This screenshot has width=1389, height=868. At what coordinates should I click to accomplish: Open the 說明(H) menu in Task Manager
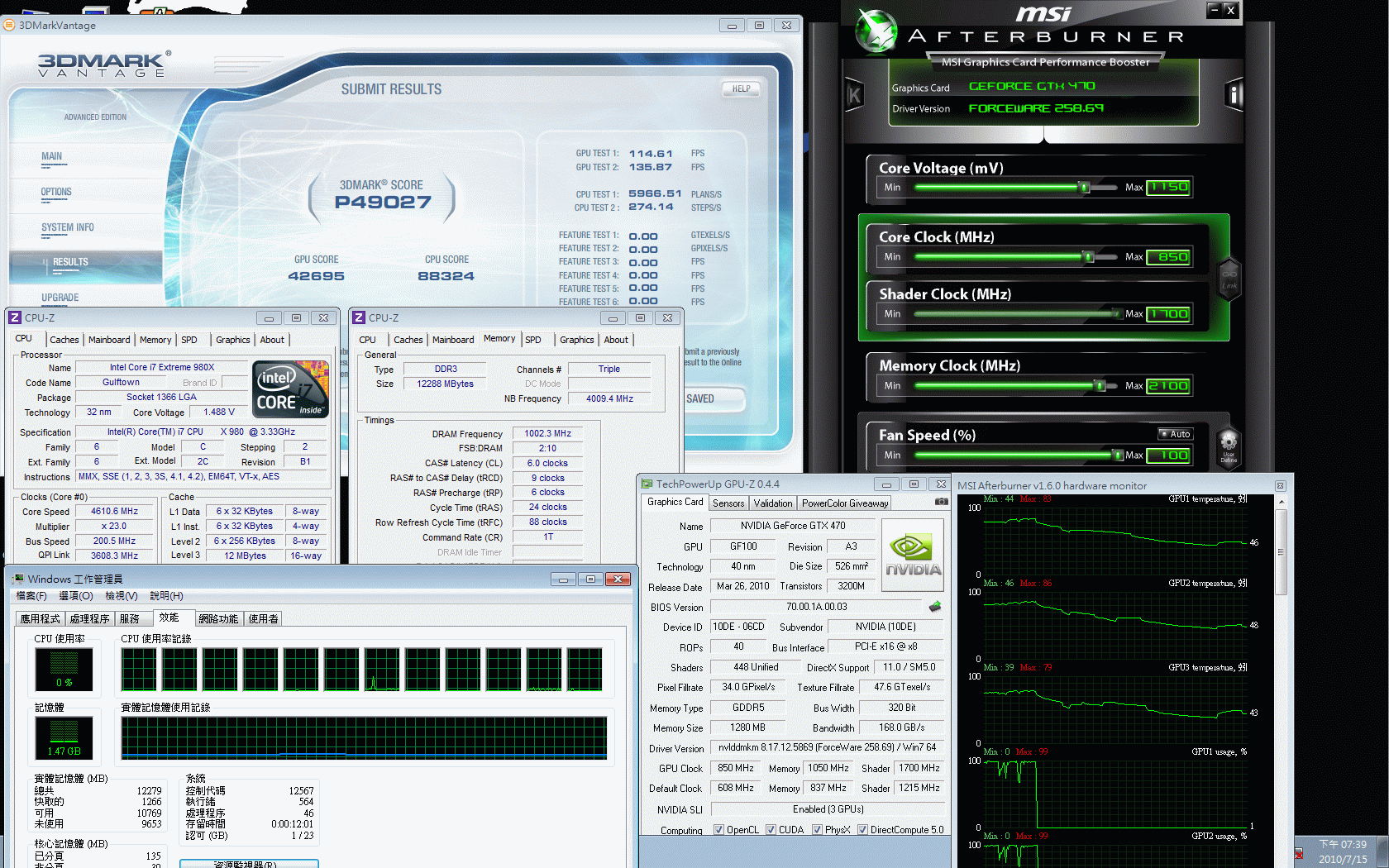(166, 596)
